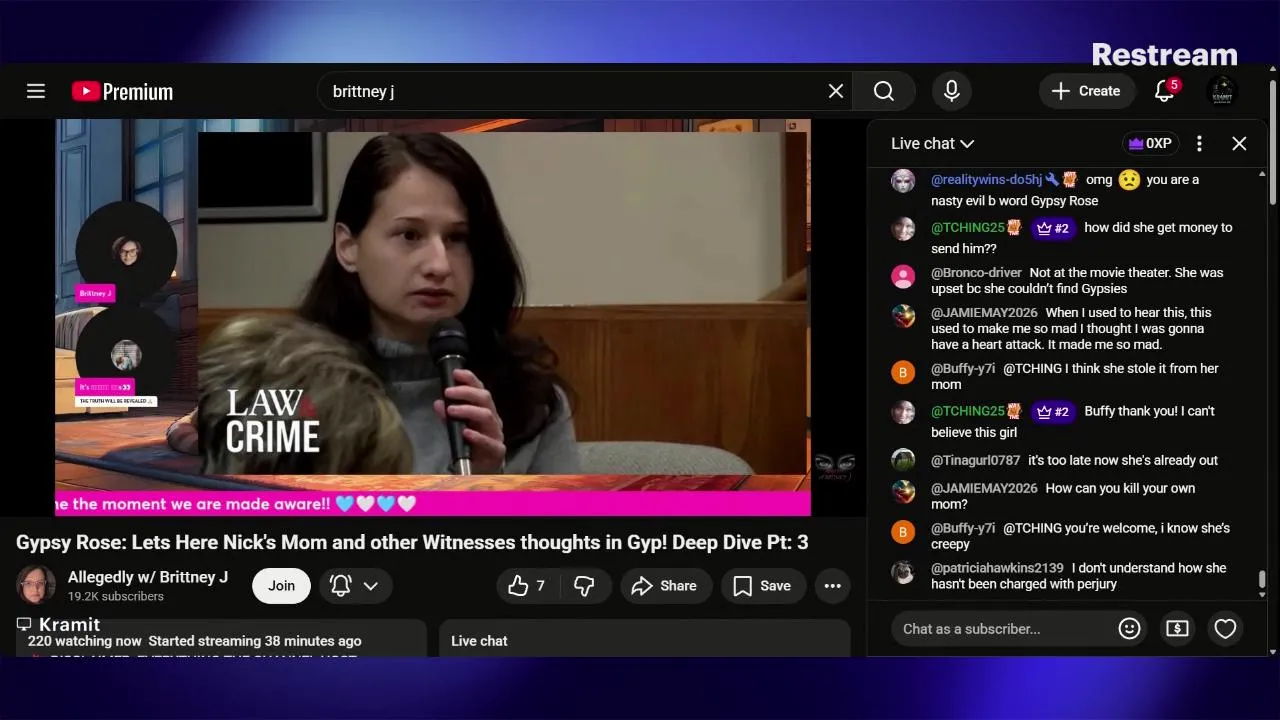Click the search magnifier button
1280x720 pixels.
click(884, 91)
